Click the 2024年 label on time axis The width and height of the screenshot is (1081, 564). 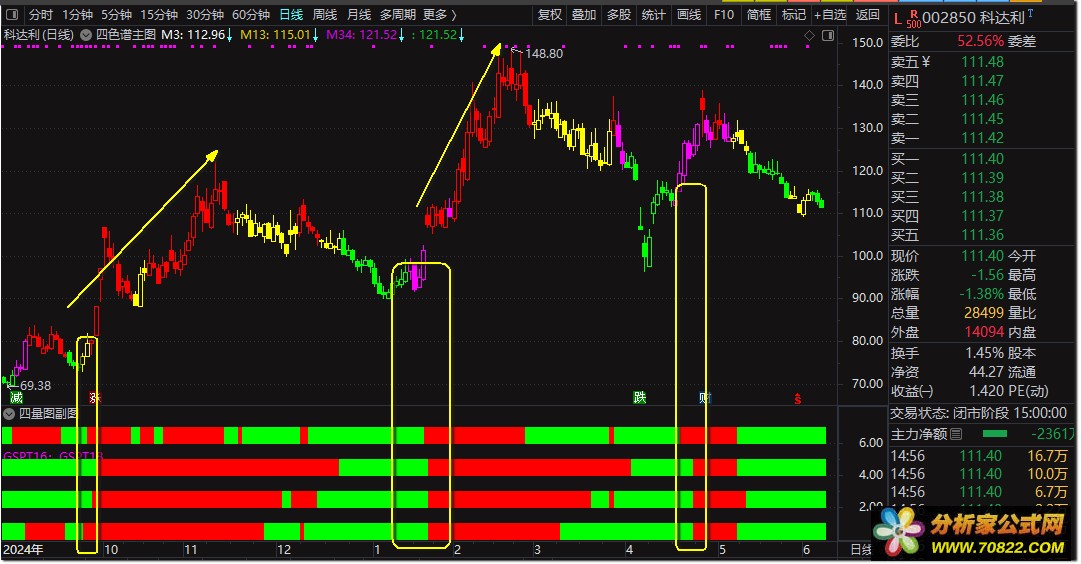tap(23, 550)
